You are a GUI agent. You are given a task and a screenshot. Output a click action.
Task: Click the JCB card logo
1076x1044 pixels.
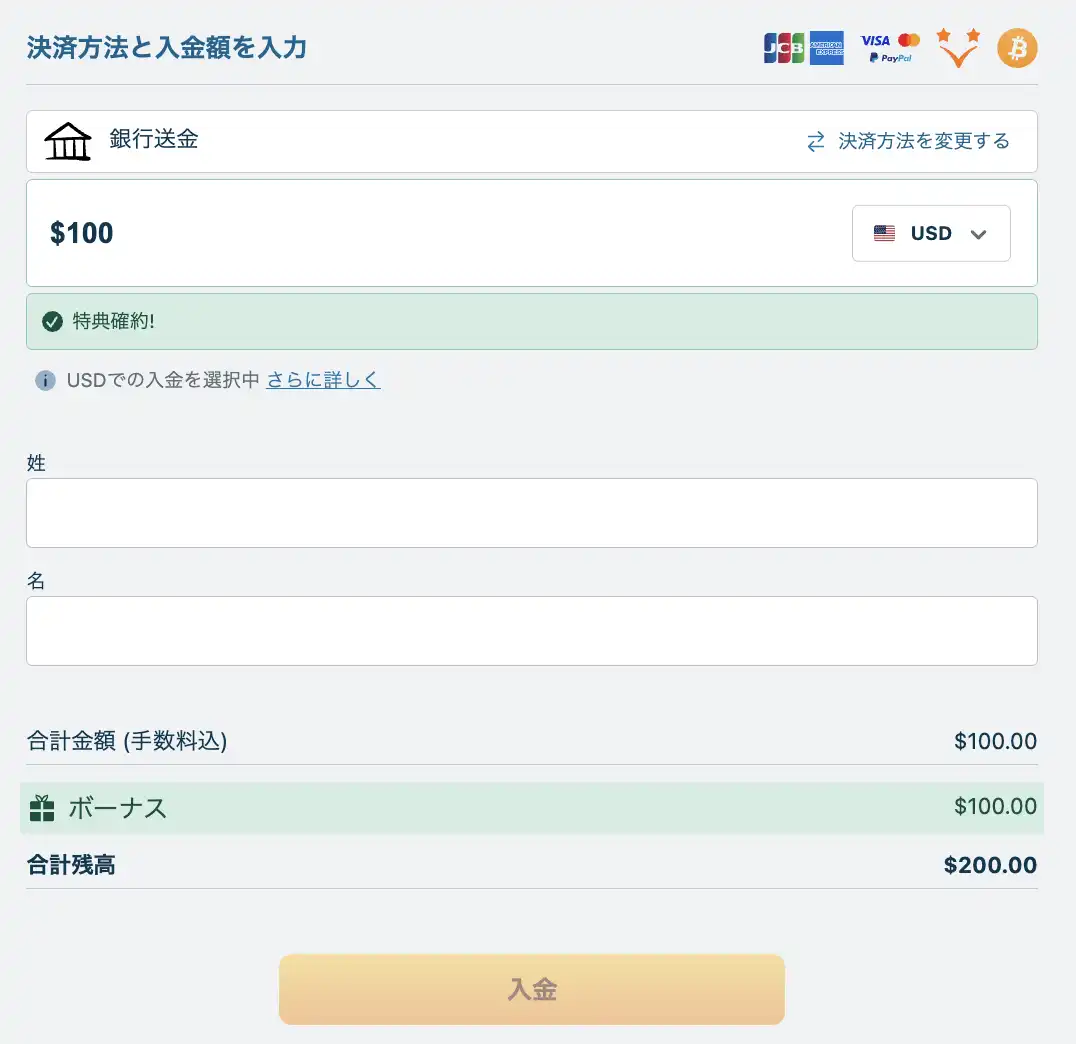coord(783,48)
